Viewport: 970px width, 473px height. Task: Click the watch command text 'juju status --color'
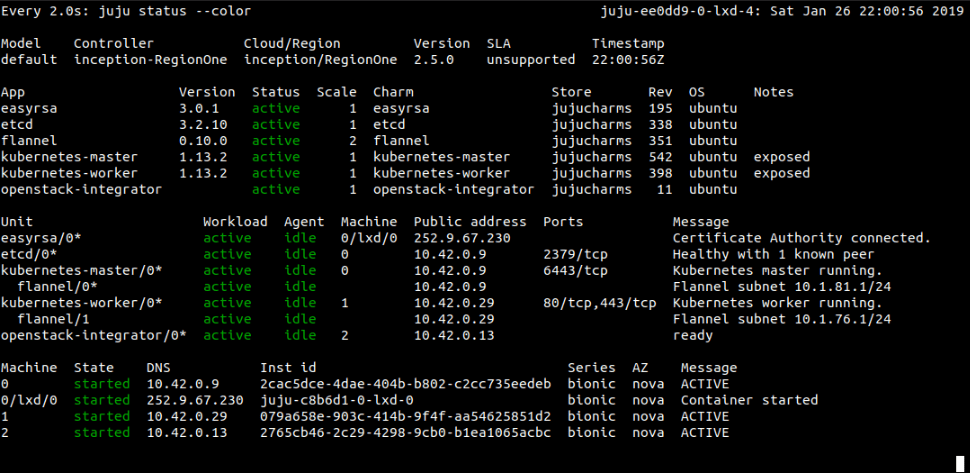pyautogui.click(x=174, y=12)
